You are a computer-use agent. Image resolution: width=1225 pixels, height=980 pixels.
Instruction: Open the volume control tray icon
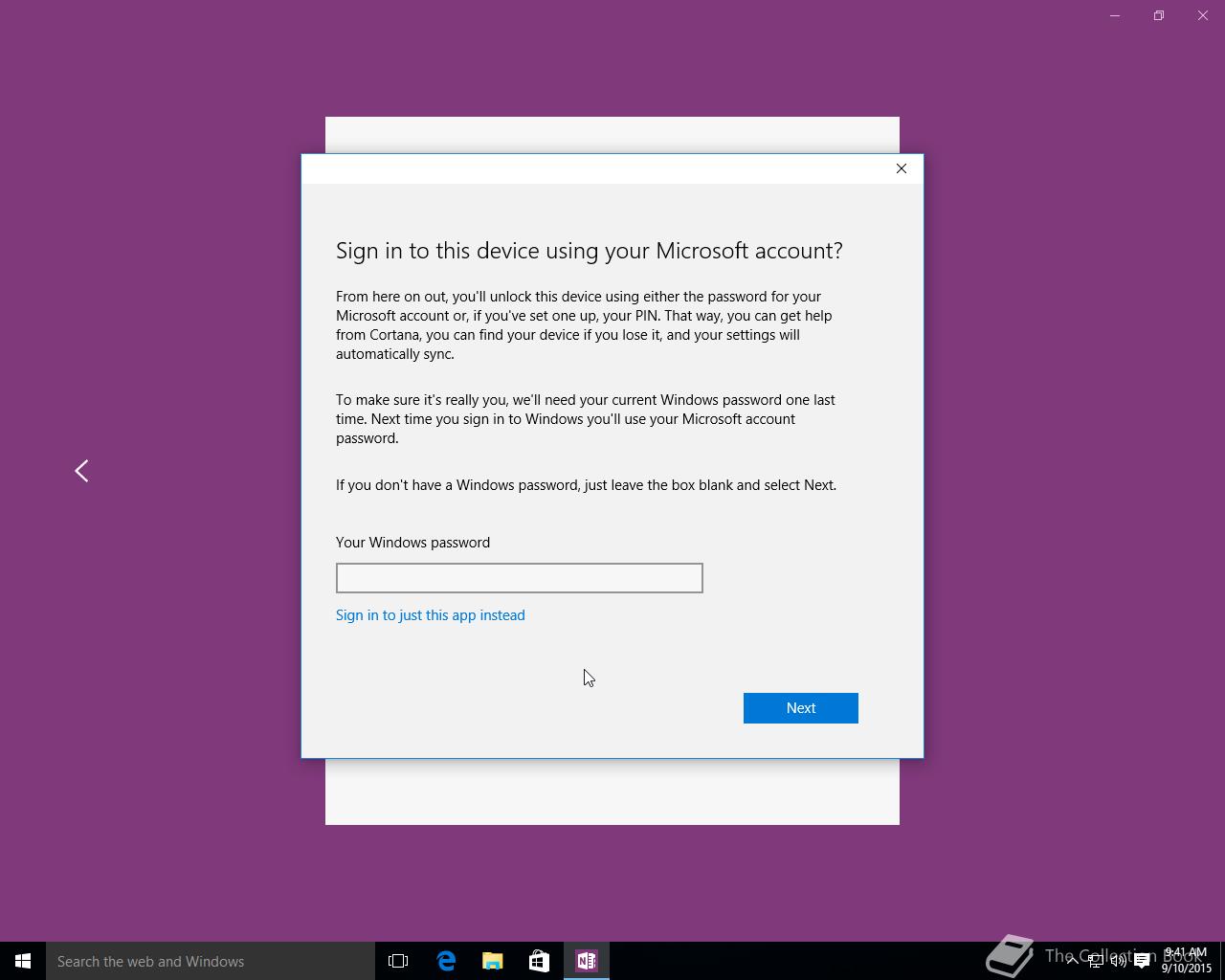click(1119, 961)
